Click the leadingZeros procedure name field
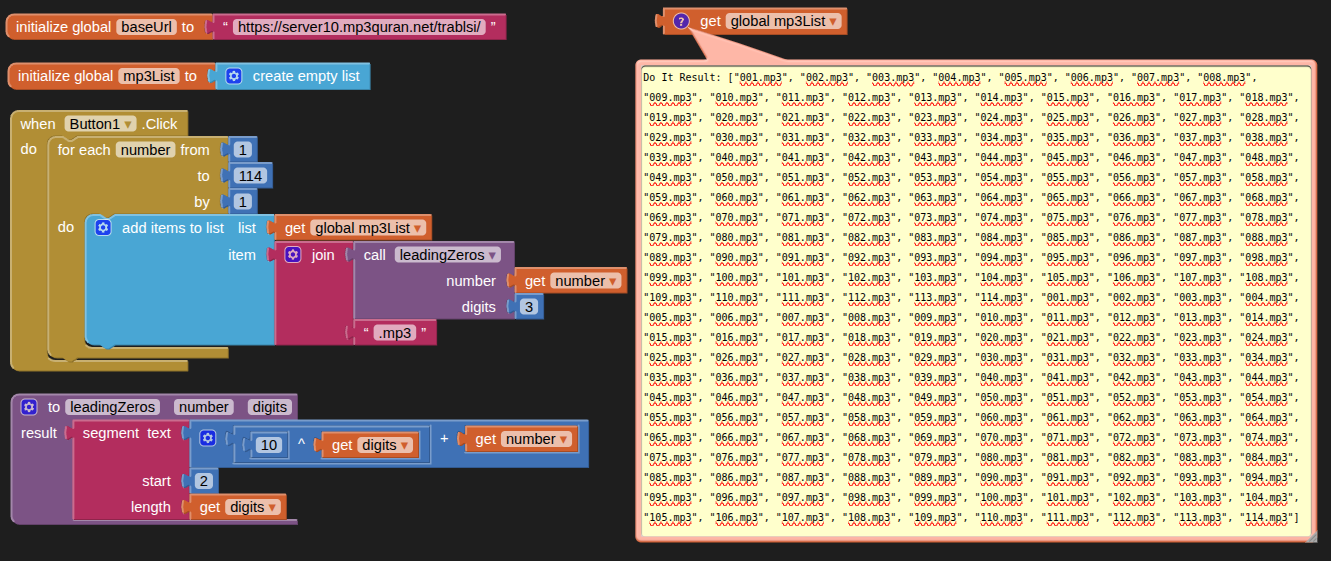 [112, 407]
